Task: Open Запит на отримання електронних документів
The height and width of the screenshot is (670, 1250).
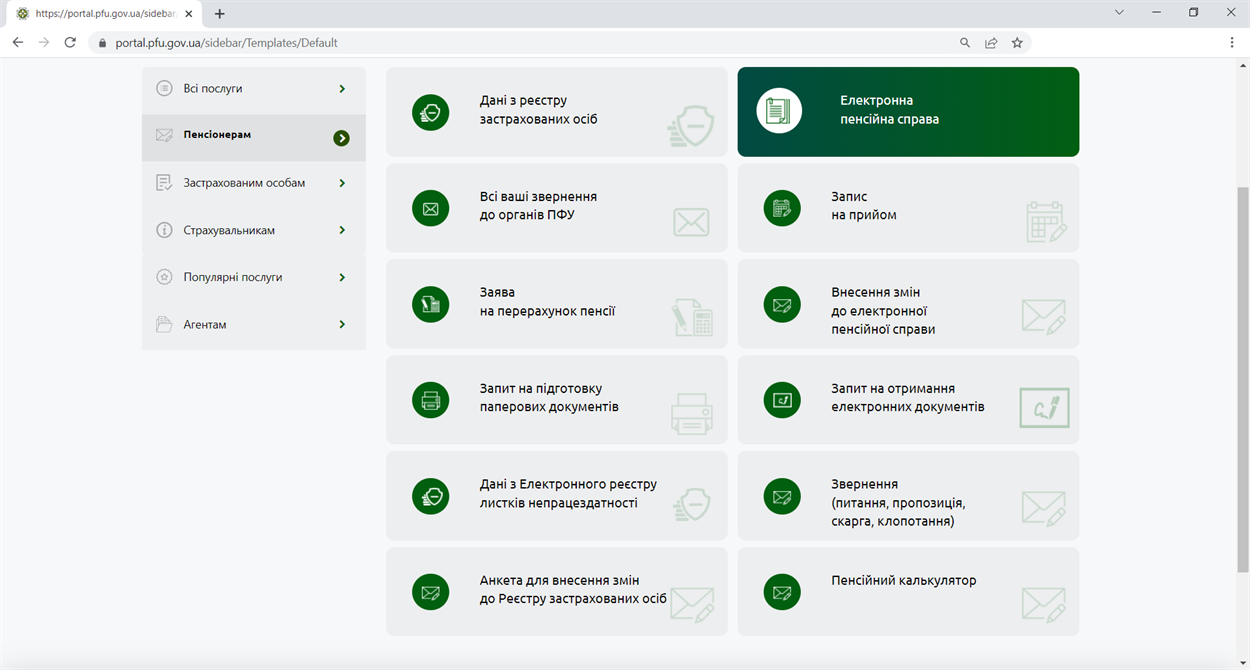Action: point(908,400)
